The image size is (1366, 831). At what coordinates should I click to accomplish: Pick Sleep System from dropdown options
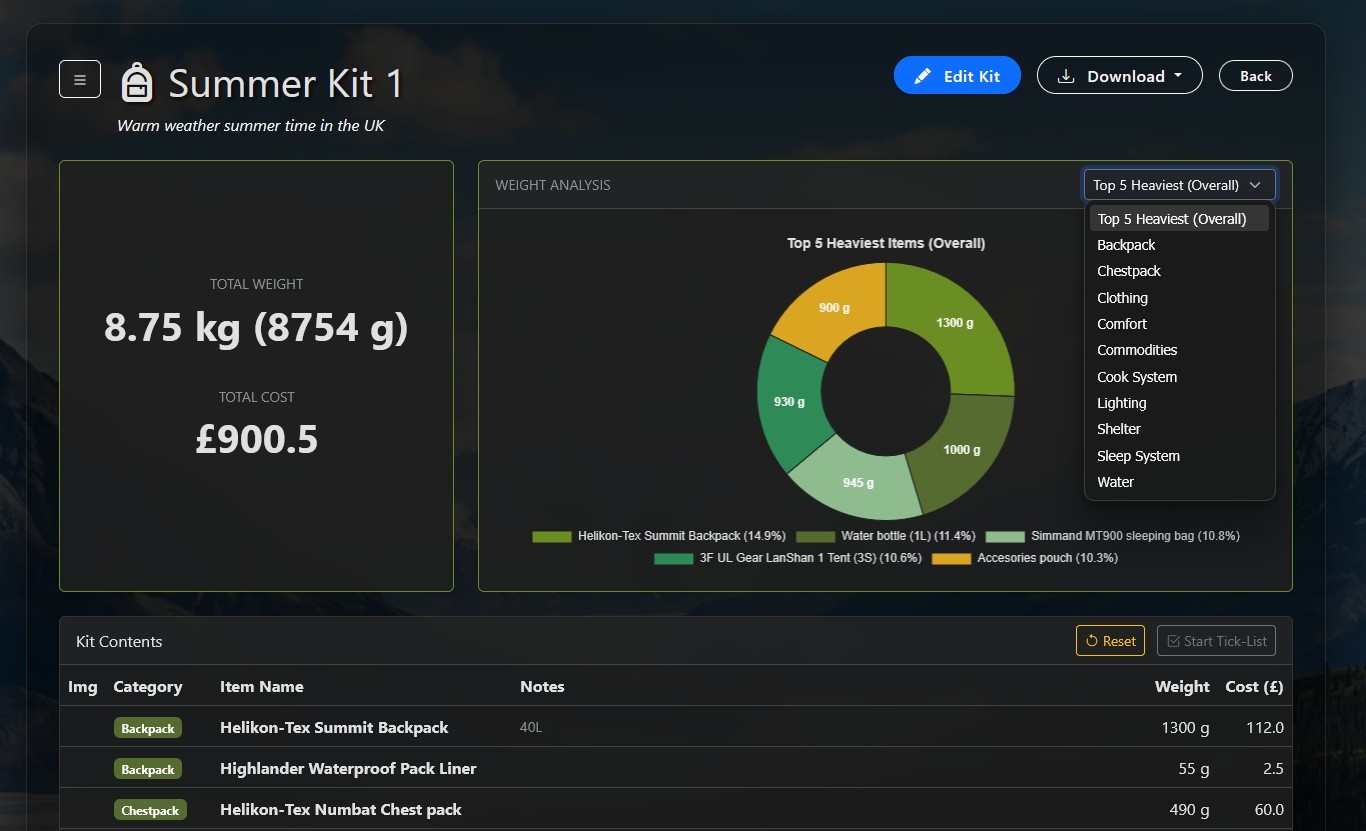(1138, 456)
